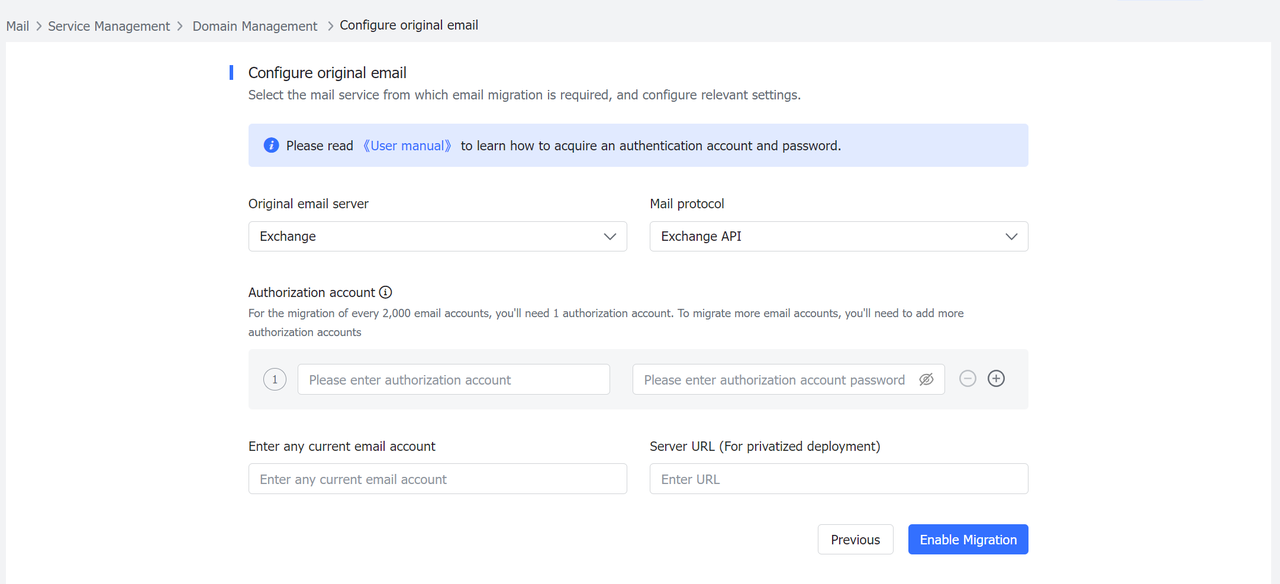Screen dimensions: 1280x584
Task: Focus the Server URL input field
Action: point(839,479)
